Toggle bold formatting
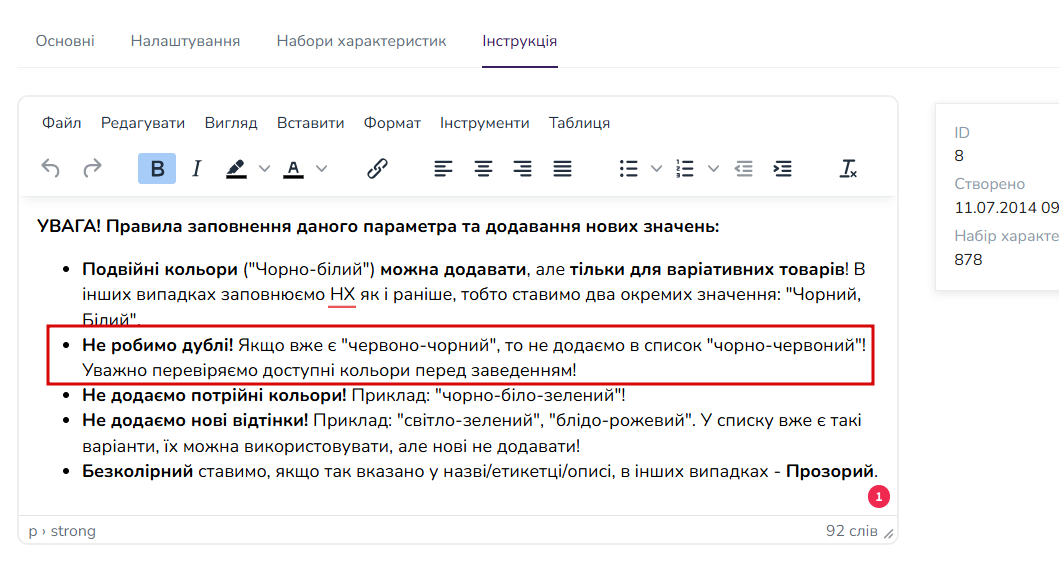The height and width of the screenshot is (577, 1059). click(157, 168)
